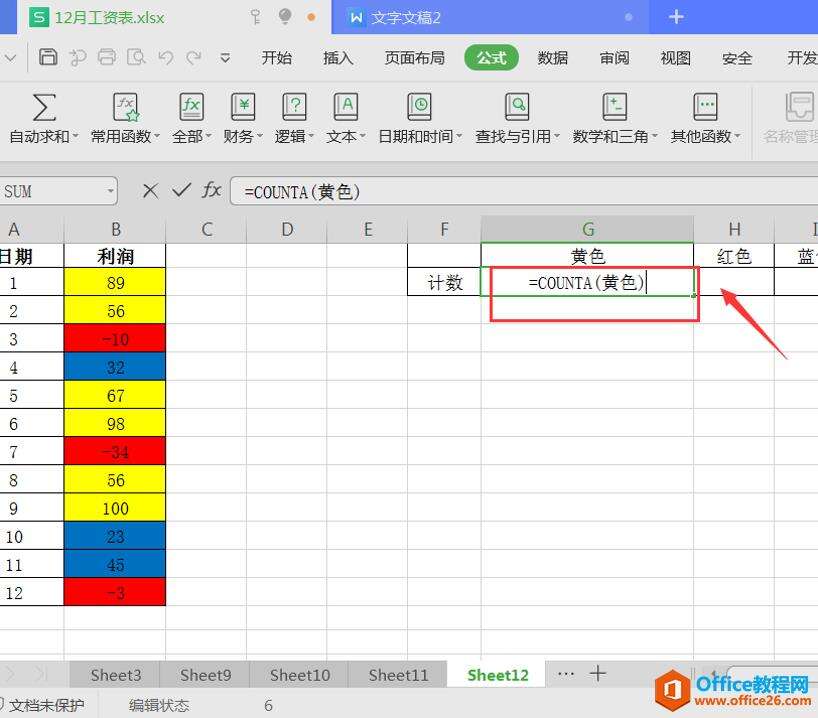Click column B header
Screen dimensions: 818x718
coord(115,229)
